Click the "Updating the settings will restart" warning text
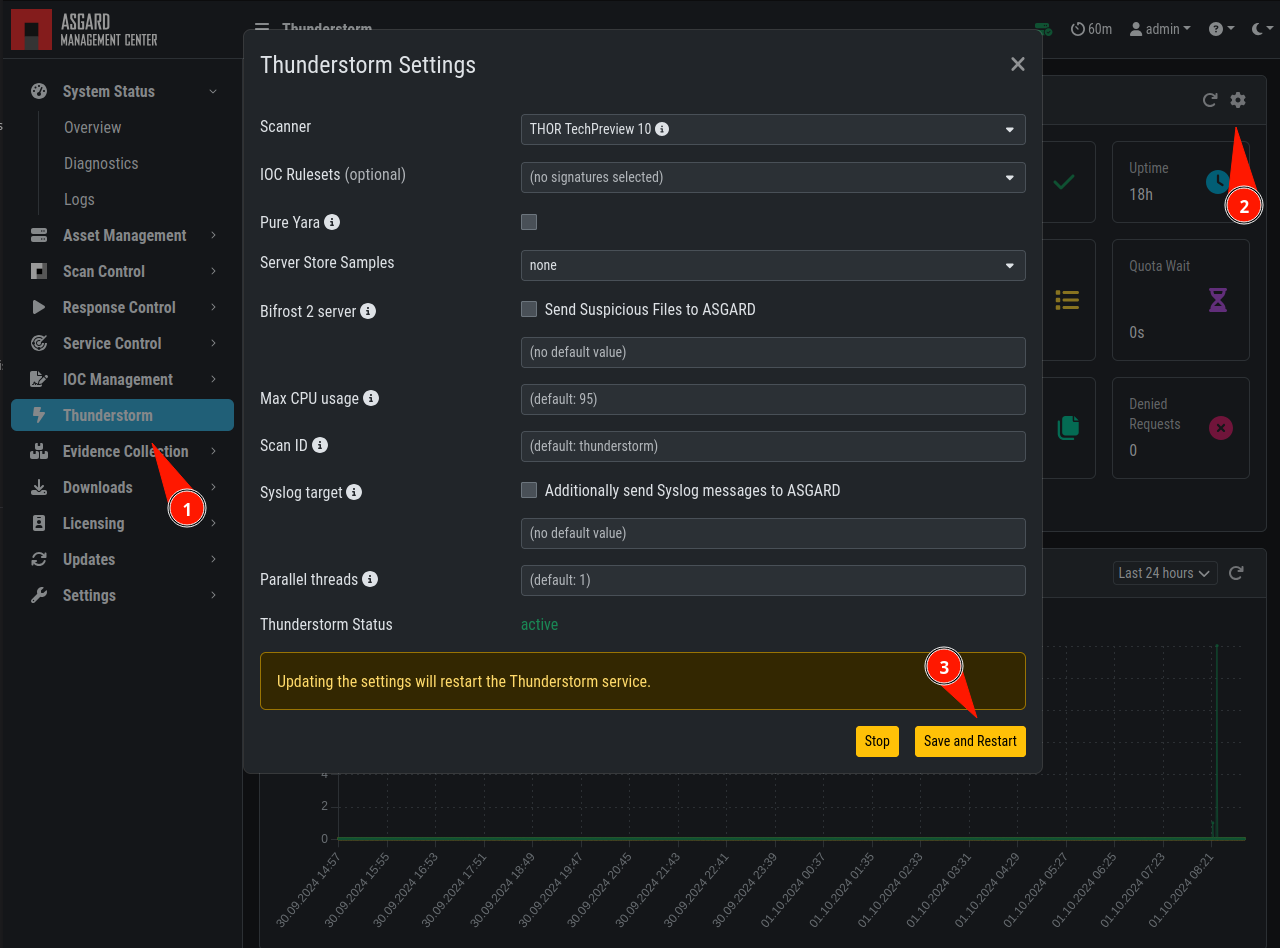Image resolution: width=1280 pixels, height=948 pixels. point(464,681)
